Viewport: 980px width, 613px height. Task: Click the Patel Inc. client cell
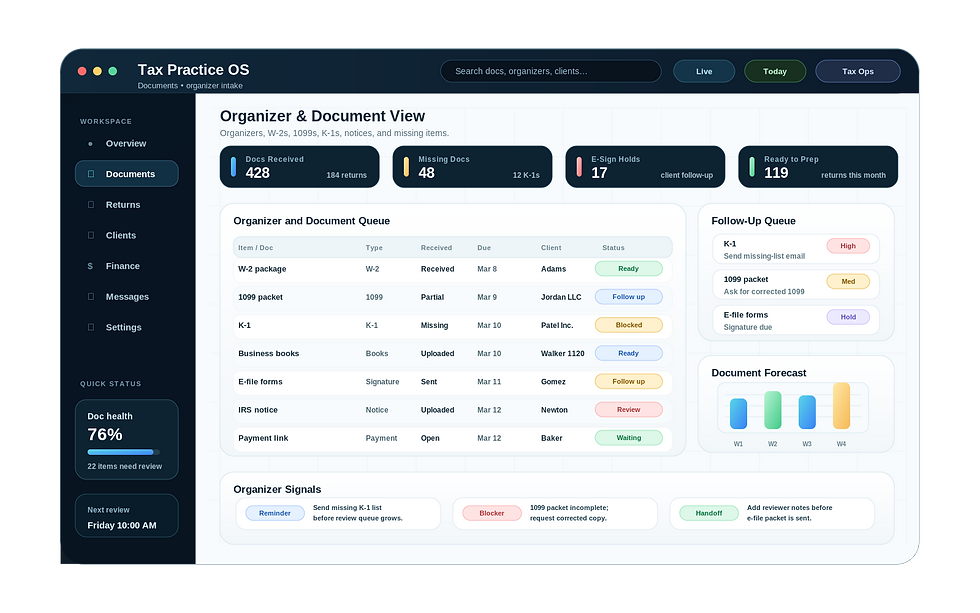[557, 325]
